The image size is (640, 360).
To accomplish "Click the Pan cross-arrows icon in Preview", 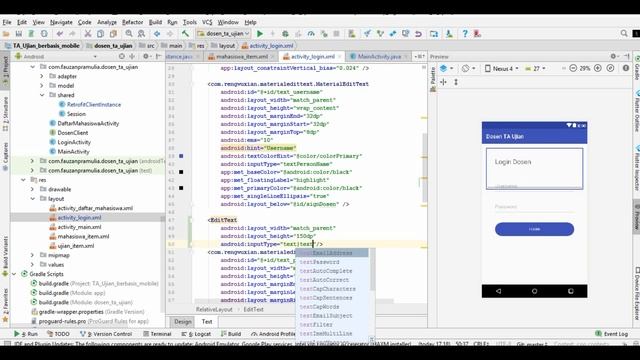I will [444, 82].
